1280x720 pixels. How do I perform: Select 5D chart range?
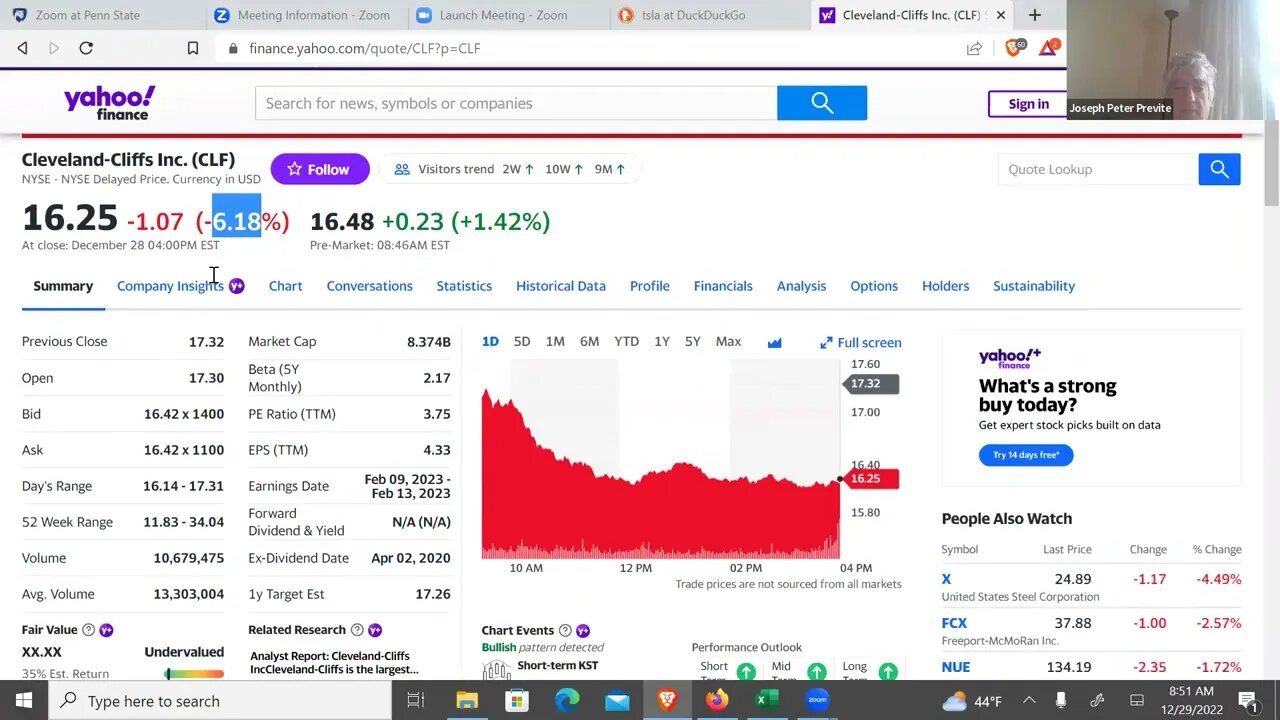(522, 342)
